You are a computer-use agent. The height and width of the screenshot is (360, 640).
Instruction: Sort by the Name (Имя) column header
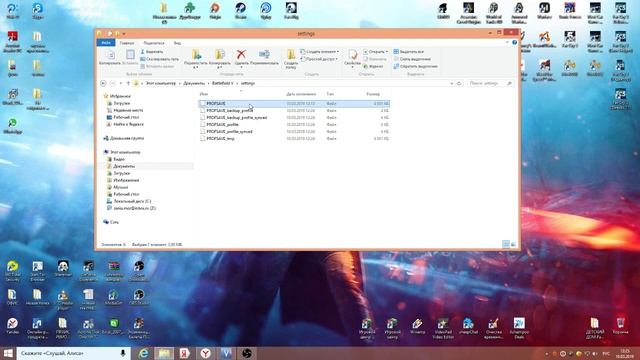pyautogui.click(x=204, y=94)
